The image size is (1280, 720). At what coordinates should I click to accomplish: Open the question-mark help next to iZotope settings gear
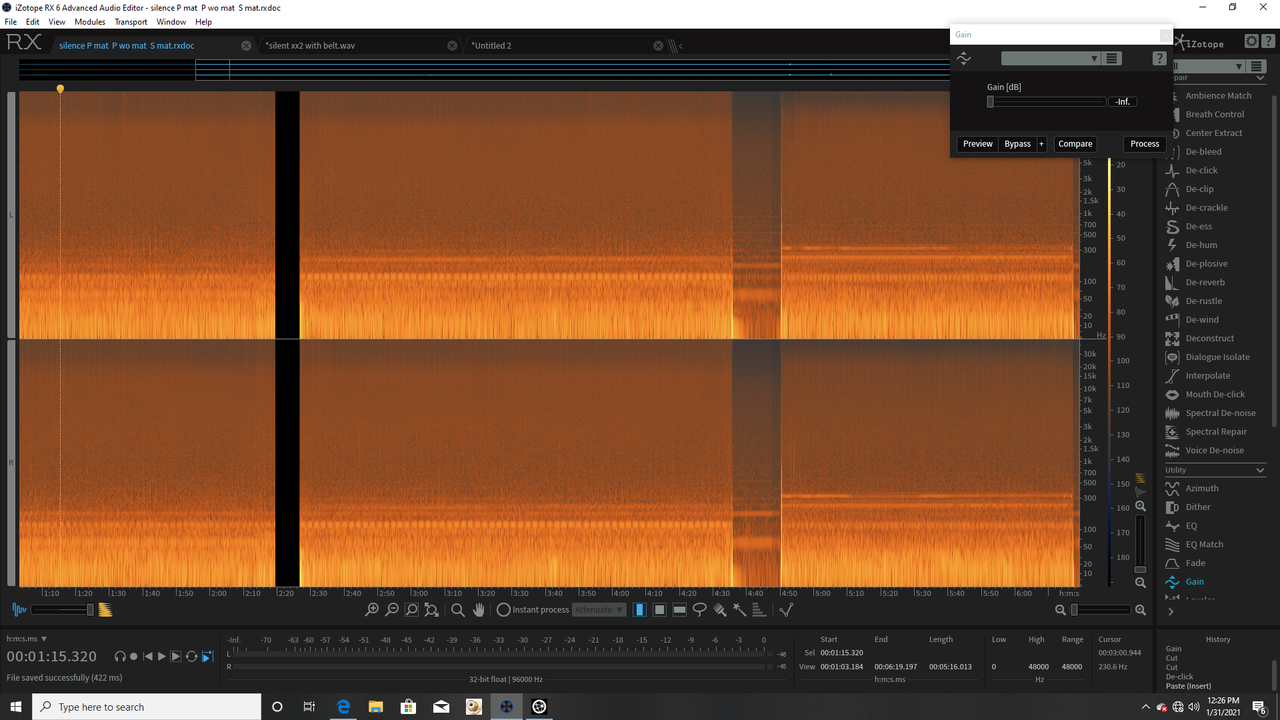click(1269, 41)
